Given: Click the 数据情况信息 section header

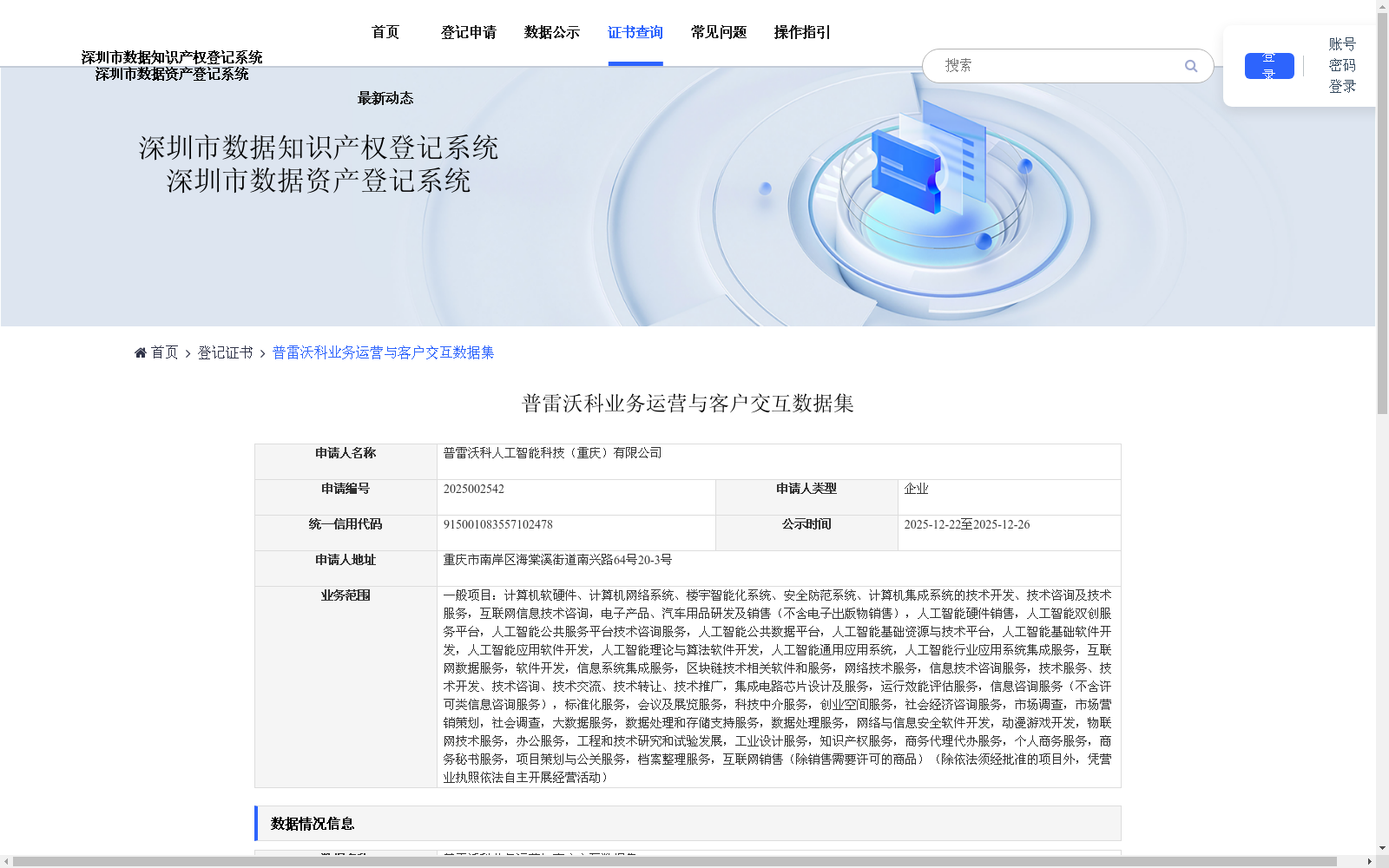Looking at the screenshot, I should tap(688, 824).
